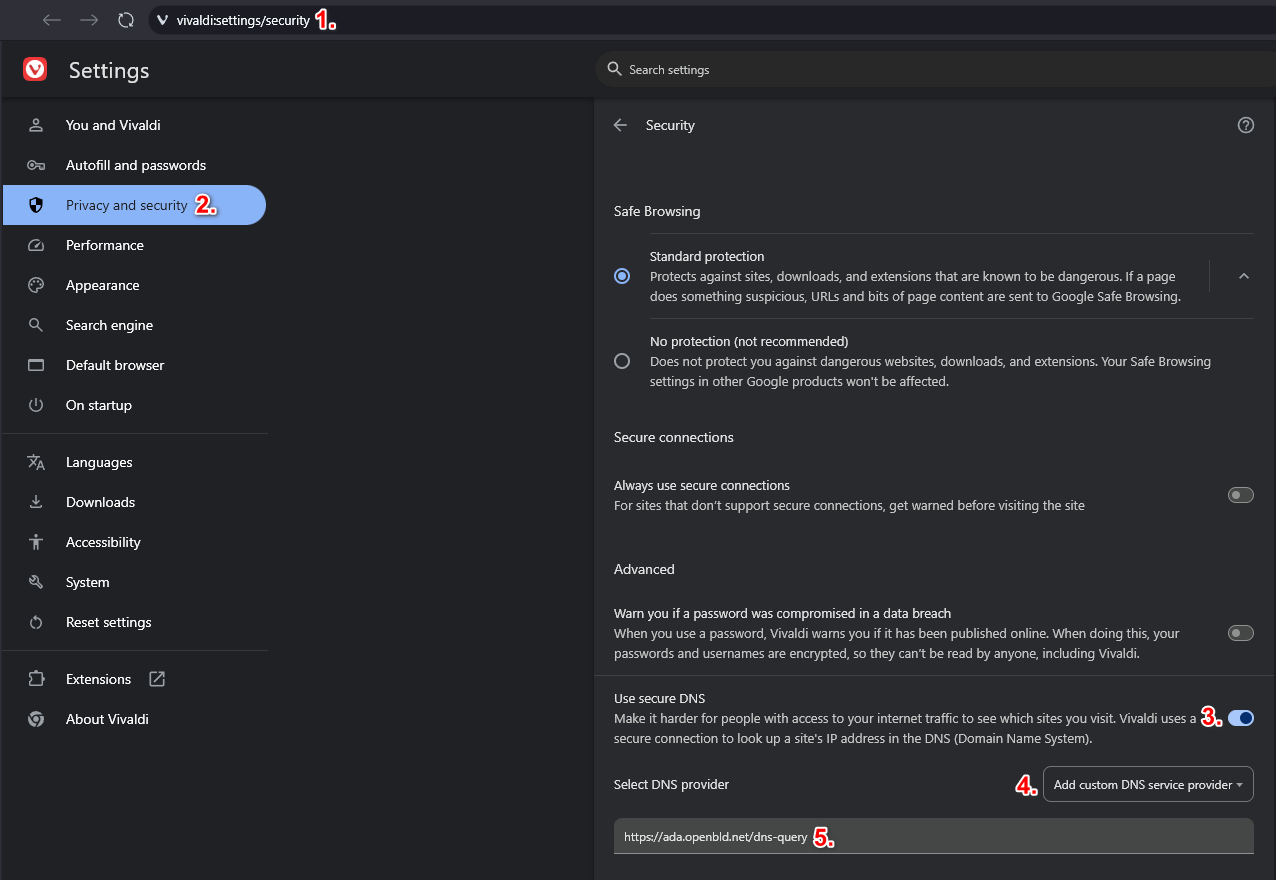
Task: Open the Add custom DNS service provider dropdown
Action: (x=1148, y=785)
